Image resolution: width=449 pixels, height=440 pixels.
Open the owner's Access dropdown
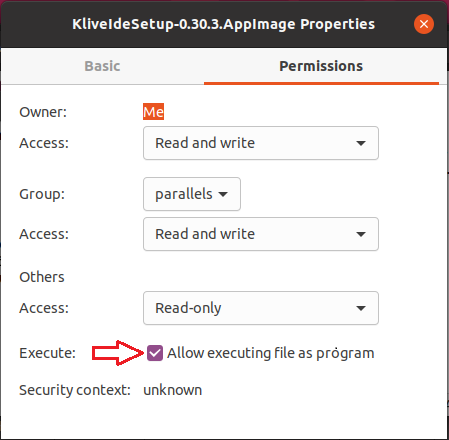pyautogui.click(x=261, y=143)
